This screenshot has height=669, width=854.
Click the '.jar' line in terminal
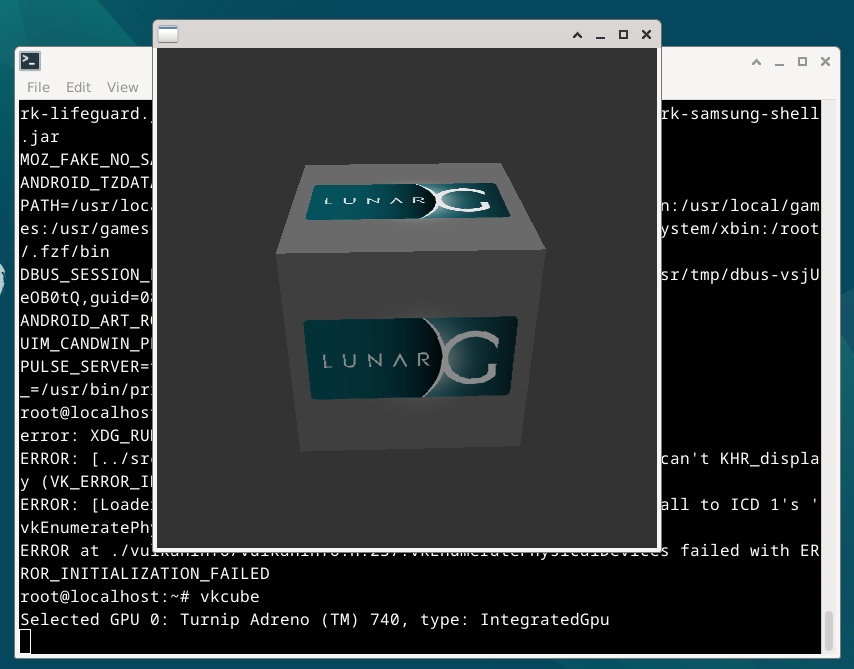[40, 137]
